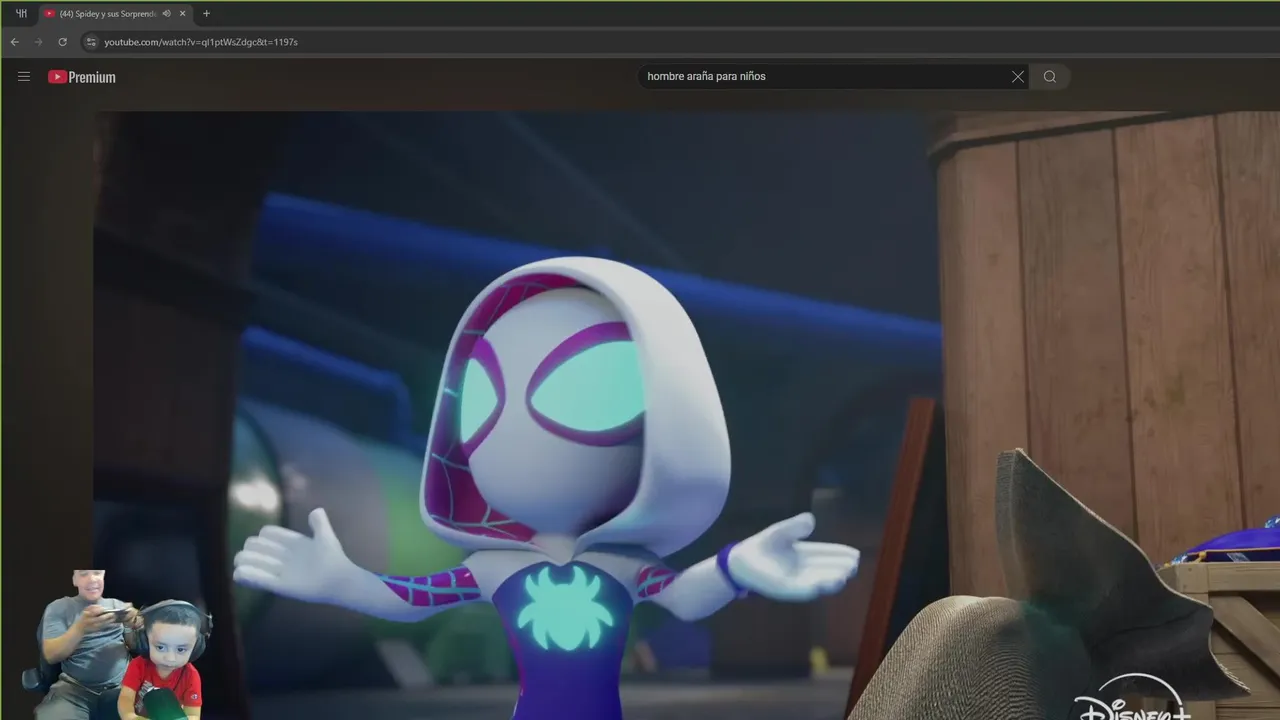This screenshot has width=1280, height=720.
Task: Select the youtube.com address bar URL
Action: (x=201, y=42)
